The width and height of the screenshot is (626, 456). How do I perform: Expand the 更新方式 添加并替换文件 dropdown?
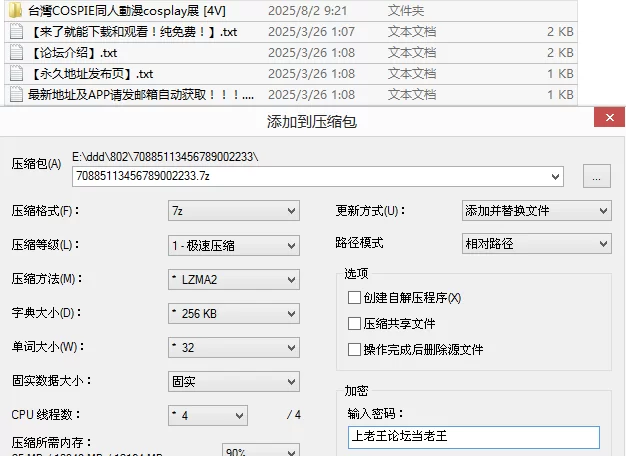537,211
